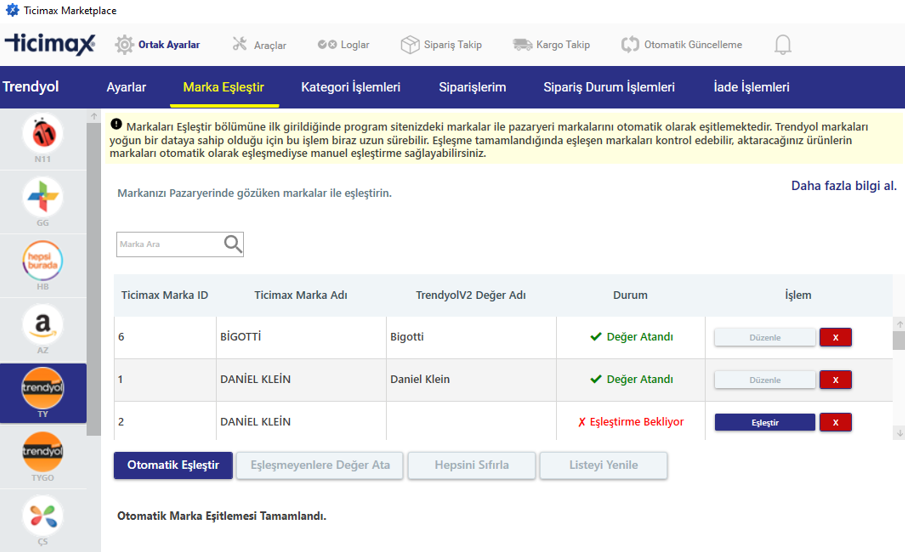Switch to Marka Eşleştir tab
The image size is (905, 552).
click(223, 87)
